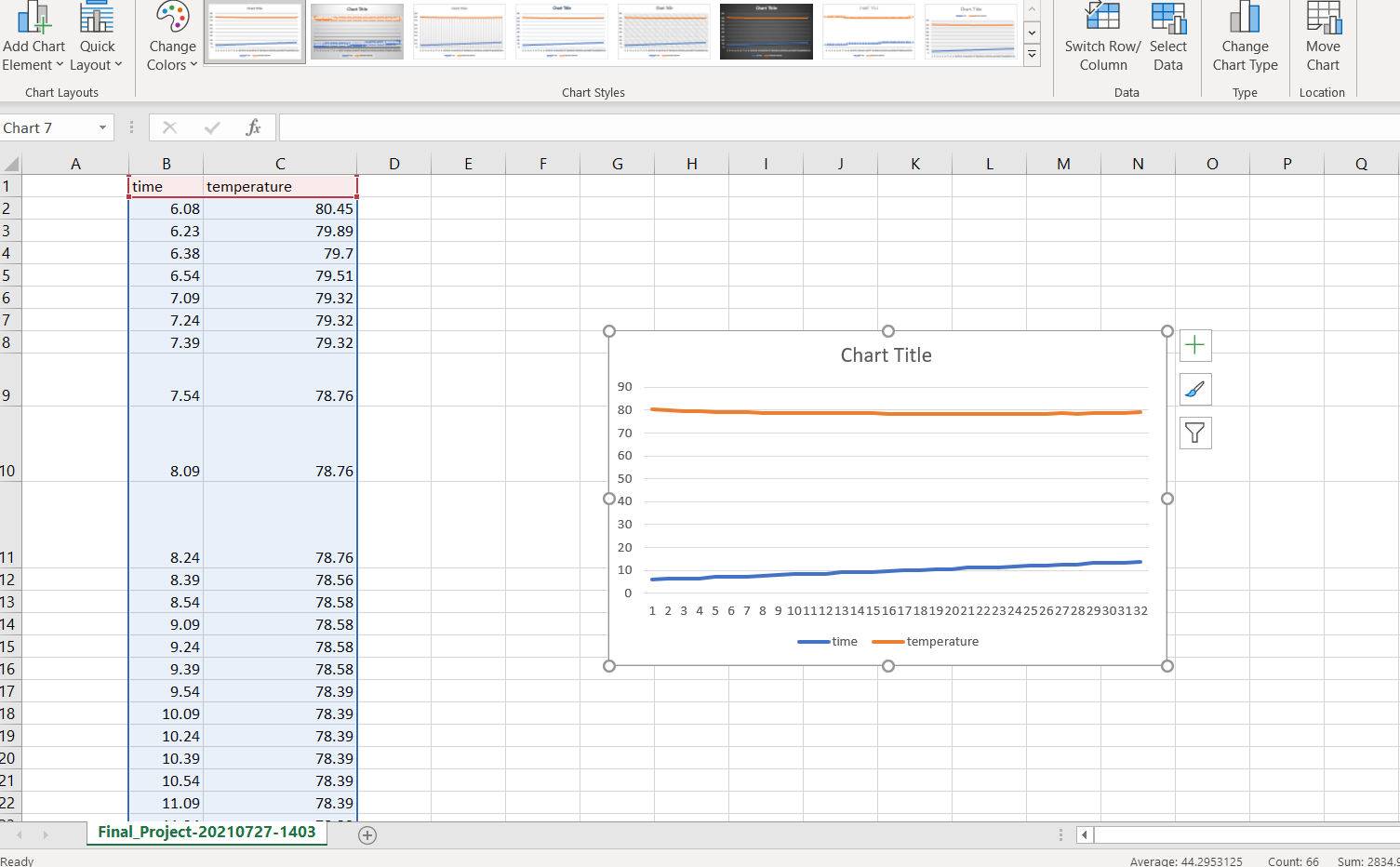Click horizontal scrollbar left arrow
The height and width of the screenshot is (867, 1400).
click(1085, 835)
